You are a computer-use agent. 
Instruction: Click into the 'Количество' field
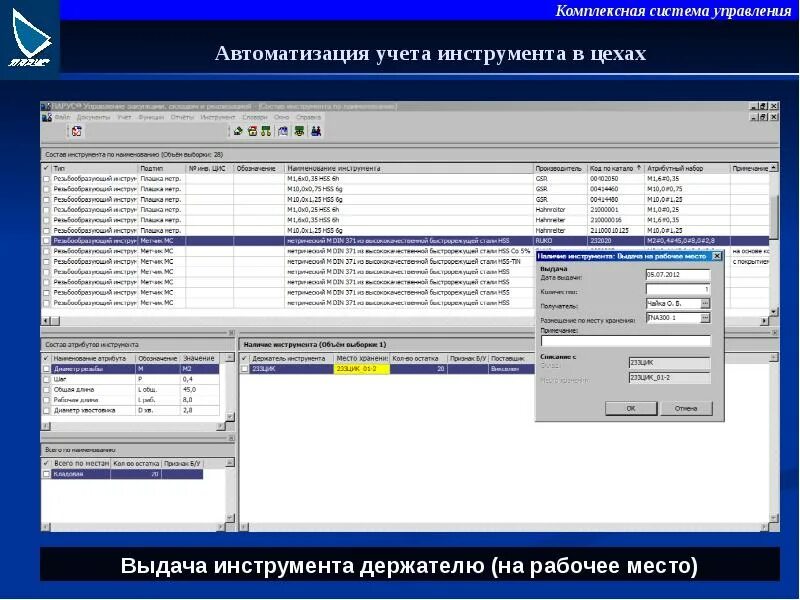point(678,289)
